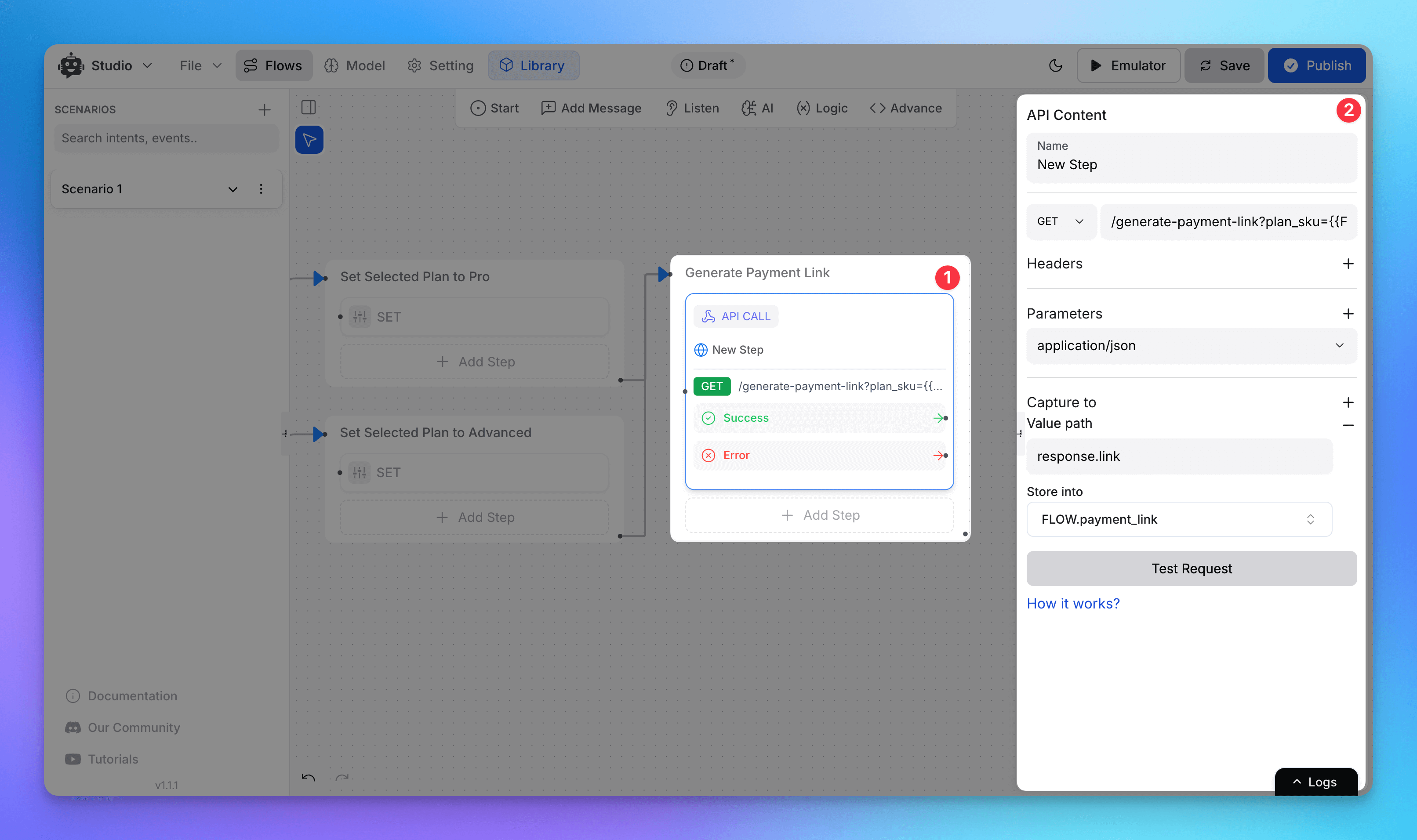Open the Our Community link

(122, 728)
